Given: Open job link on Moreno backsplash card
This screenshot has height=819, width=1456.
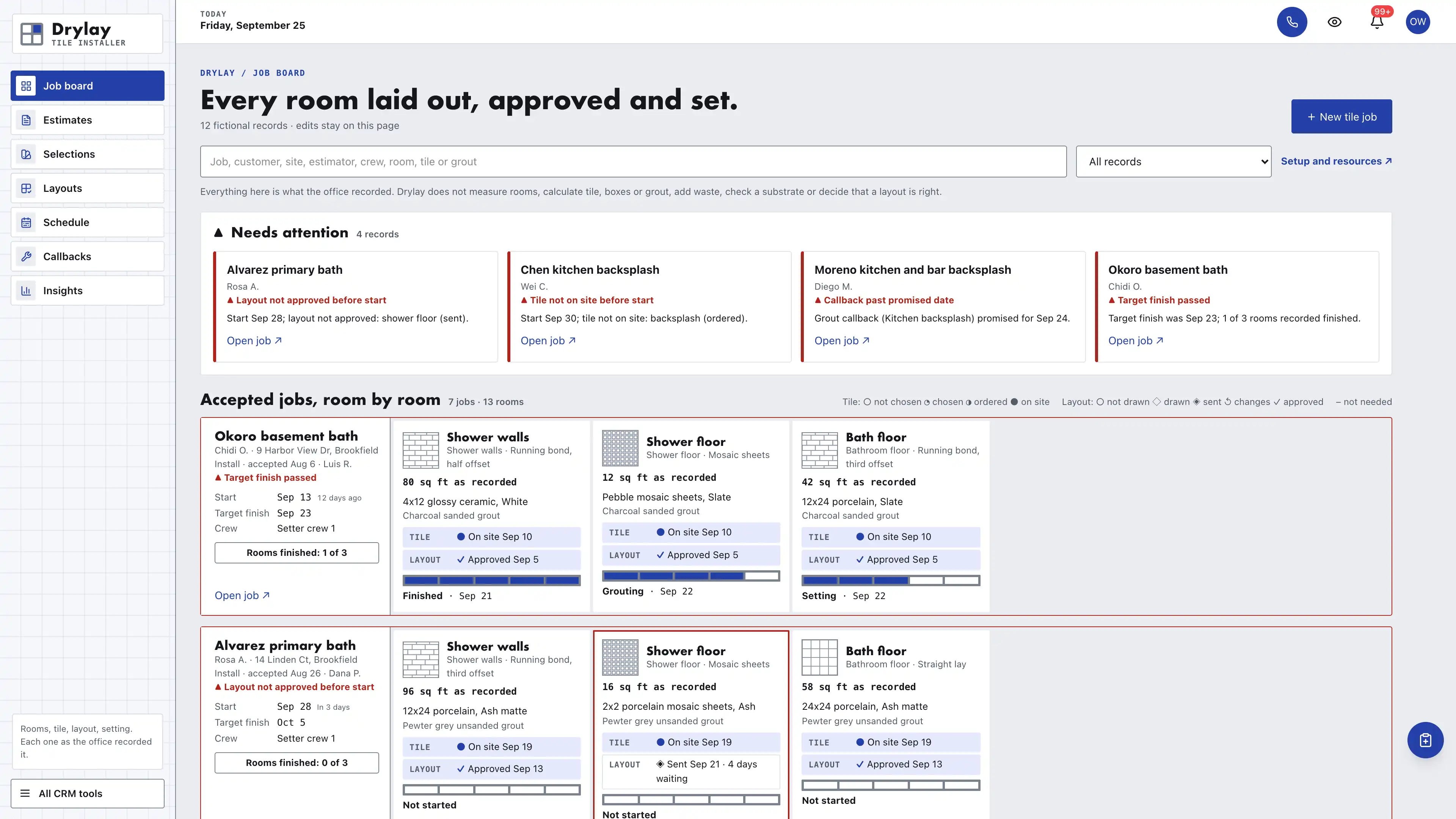Looking at the screenshot, I should pyautogui.click(x=842, y=341).
